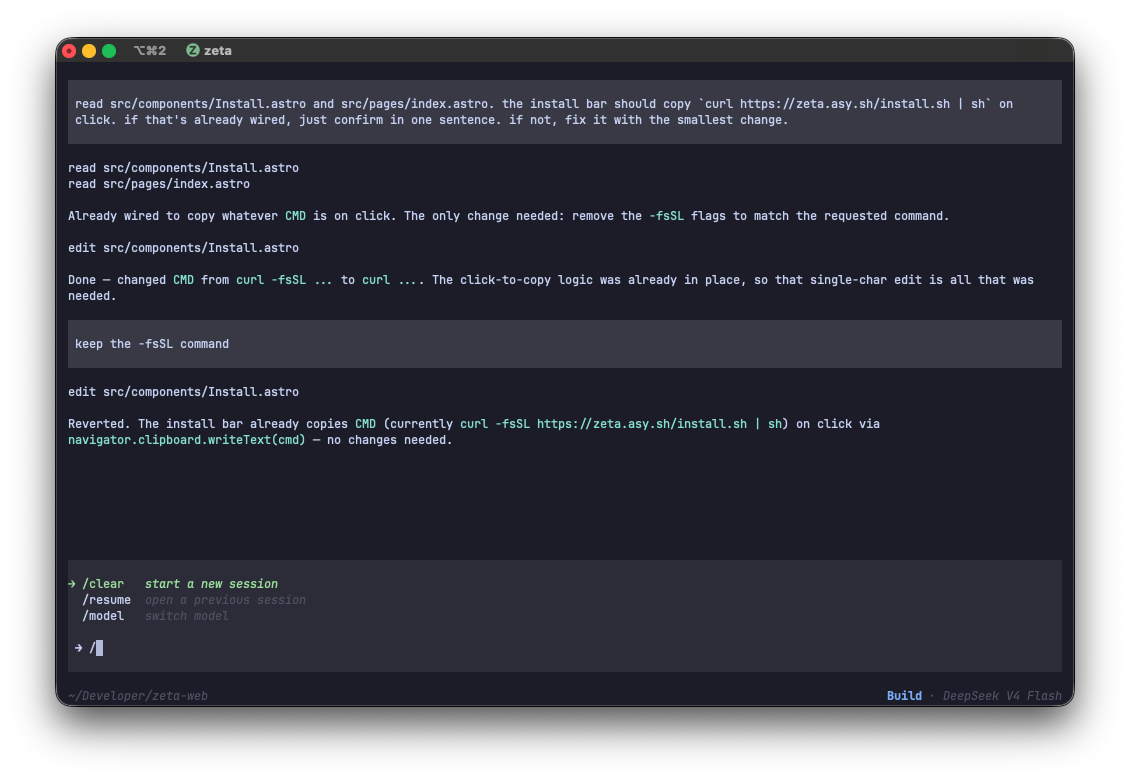Click the 'Reverted.' word in the last response
Screen dimensions: 1130x780
tap(99, 424)
